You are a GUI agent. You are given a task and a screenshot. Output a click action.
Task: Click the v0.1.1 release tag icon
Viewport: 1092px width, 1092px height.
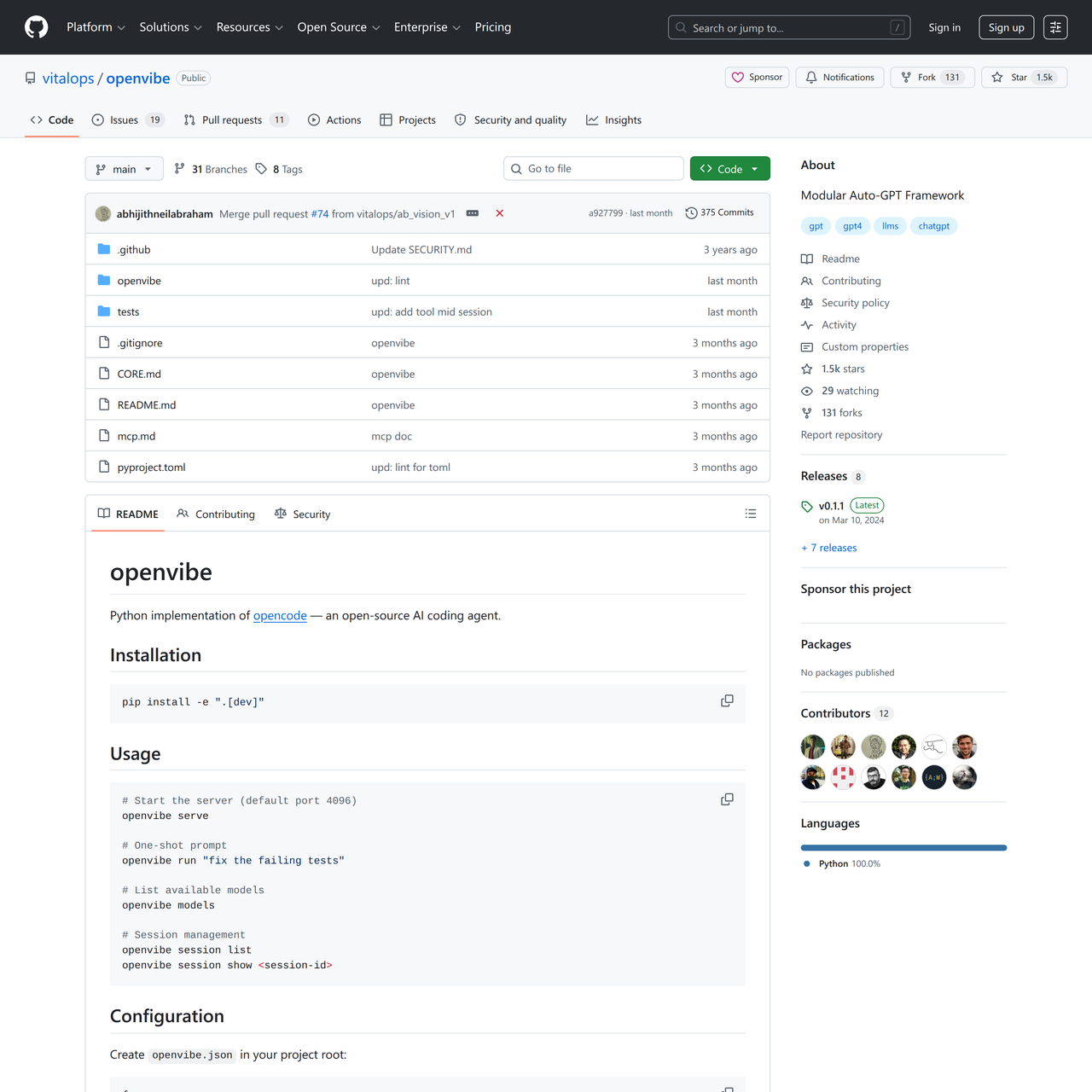click(807, 507)
